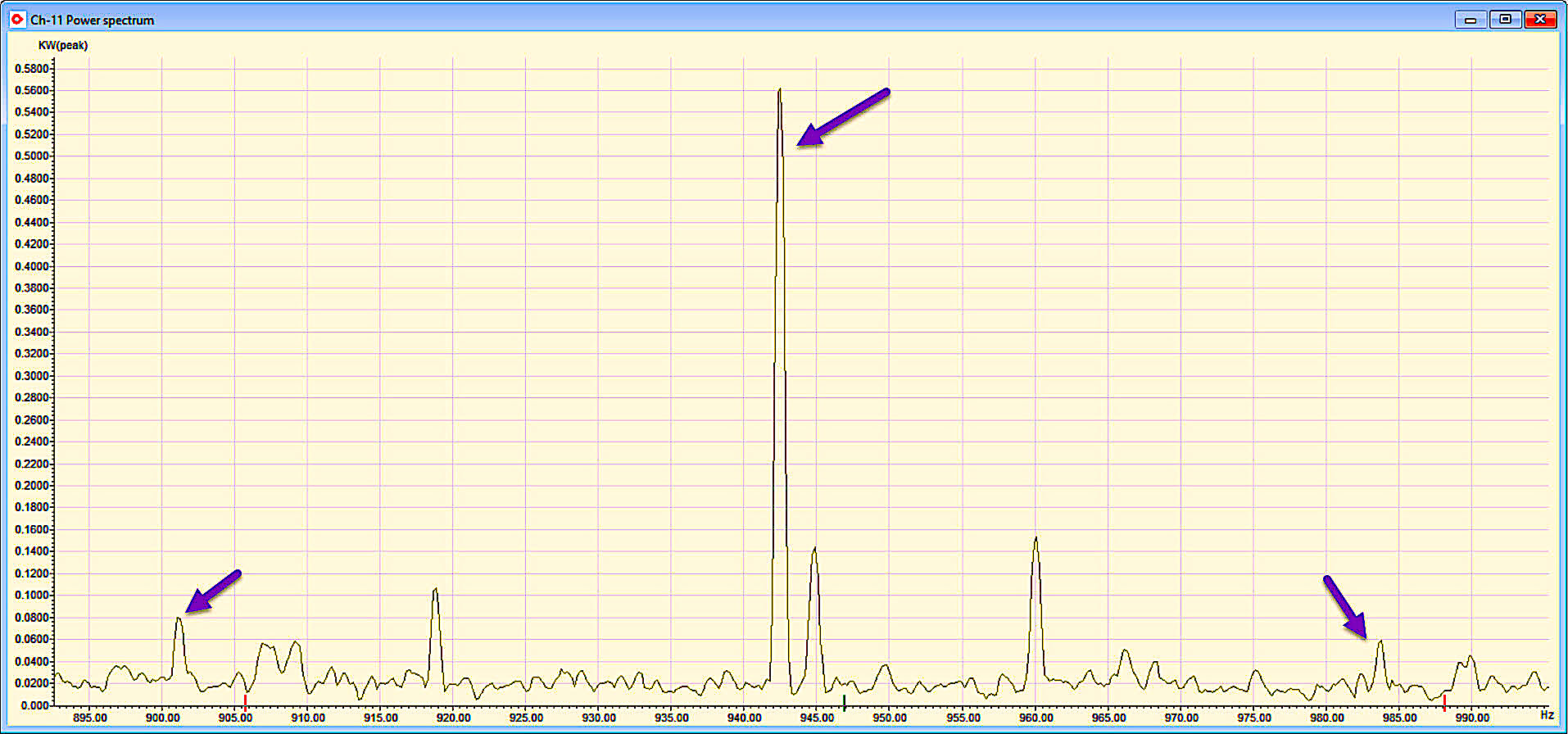Screen dimensions: 1568x734
Task: Click the 'Ch-11 Power spectrum' title text
Action: [93, 20]
